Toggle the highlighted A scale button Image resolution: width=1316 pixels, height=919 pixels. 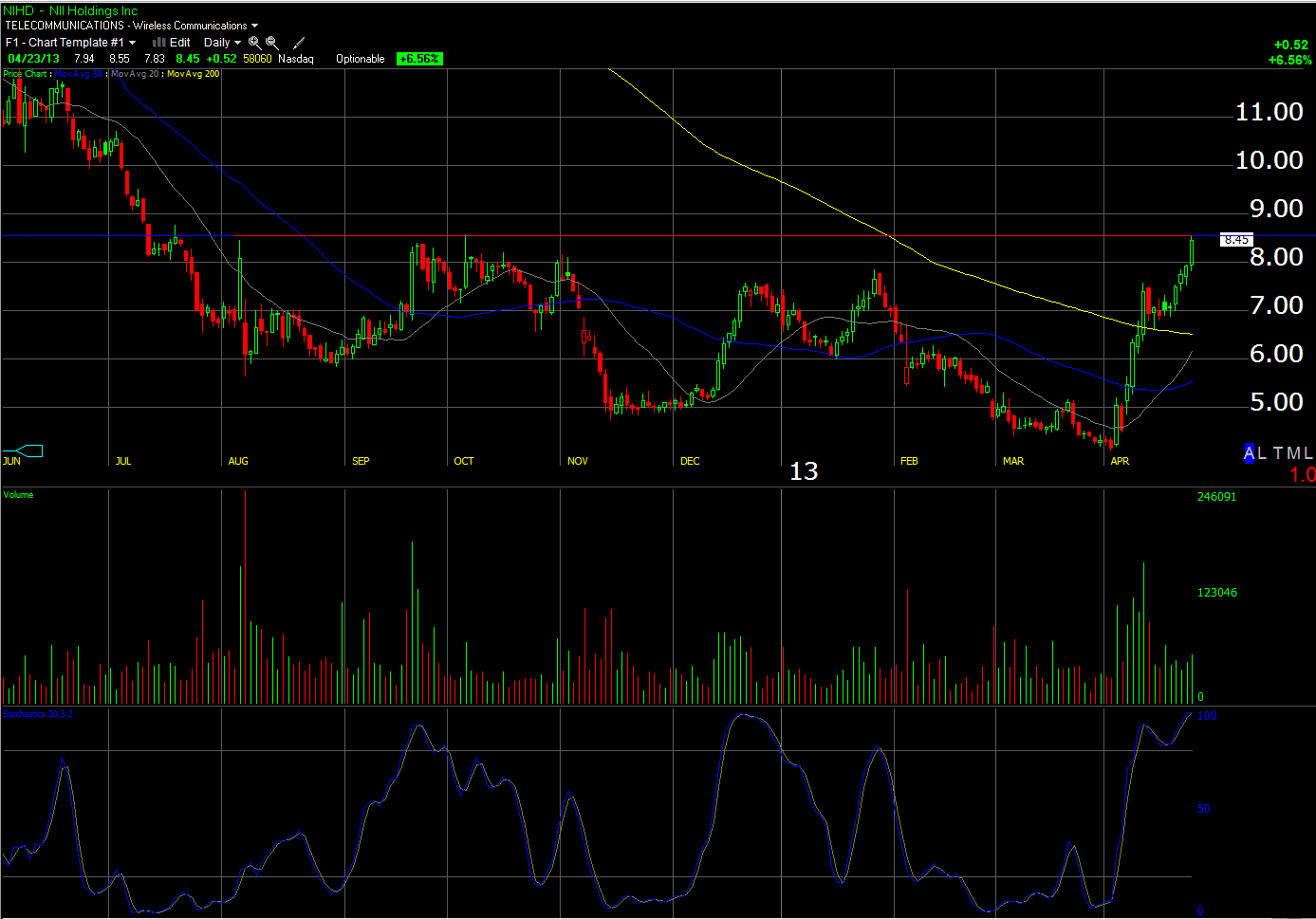coord(1249,453)
